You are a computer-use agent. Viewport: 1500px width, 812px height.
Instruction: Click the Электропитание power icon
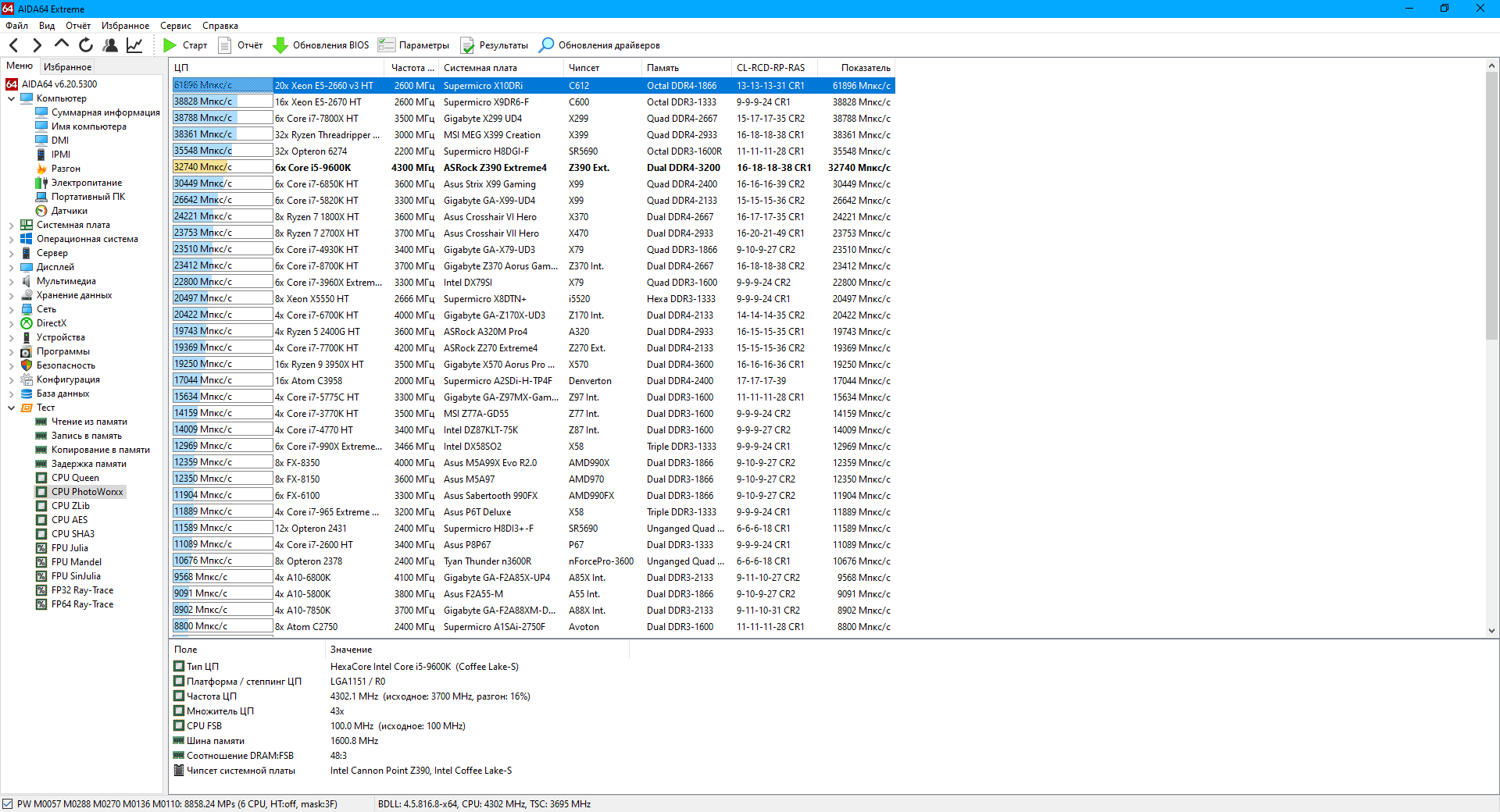pos(41,183)
